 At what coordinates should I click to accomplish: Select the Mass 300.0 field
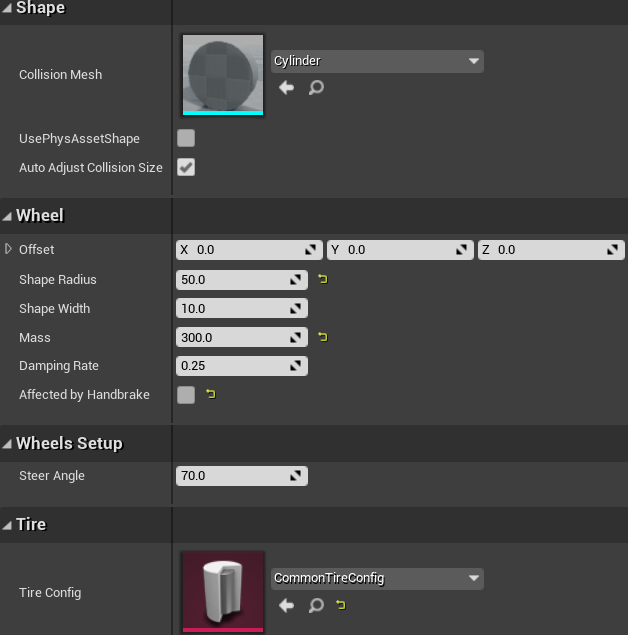click(x=242, y=337)
